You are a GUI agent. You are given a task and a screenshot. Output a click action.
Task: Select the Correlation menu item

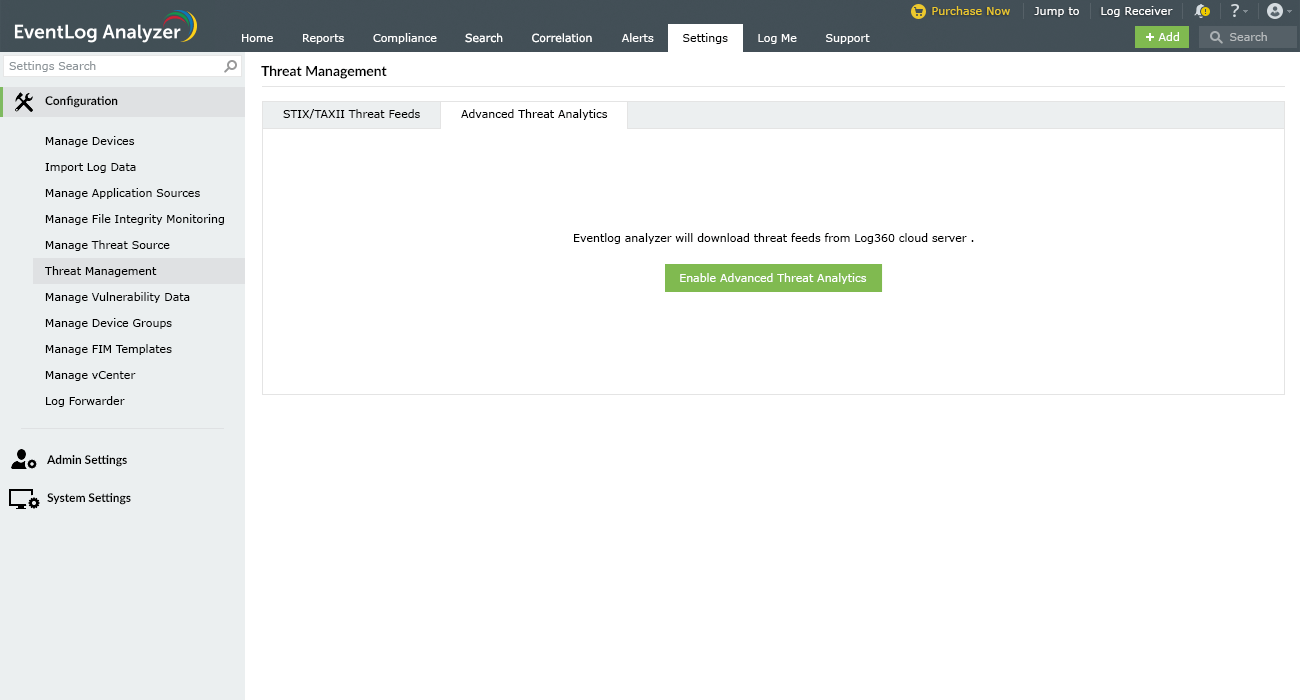click(x=561, y=38)
